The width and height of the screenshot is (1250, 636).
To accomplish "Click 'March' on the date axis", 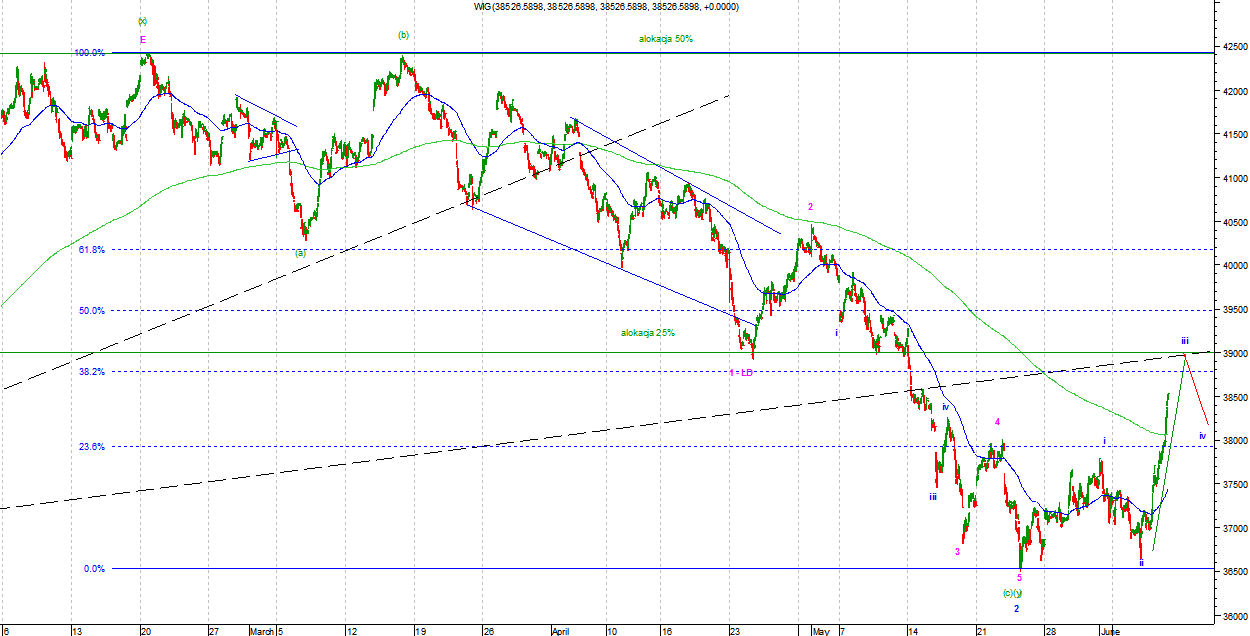I will (264, 631).
